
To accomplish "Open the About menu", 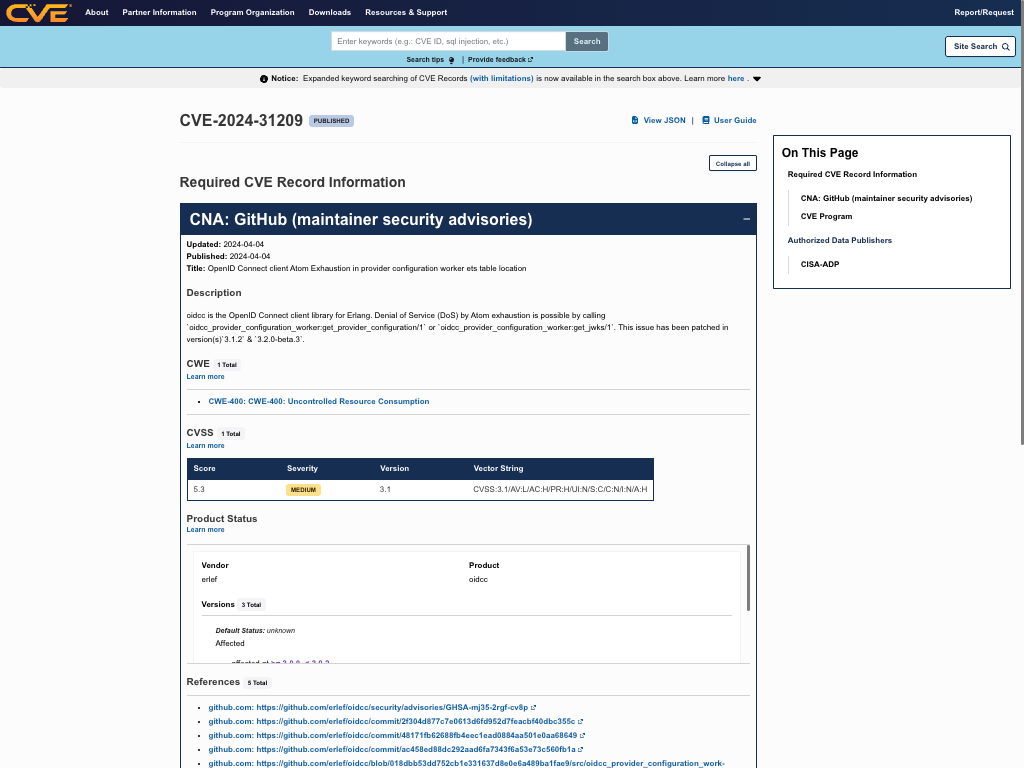I will pyautogui.click(x=97, y=12).
